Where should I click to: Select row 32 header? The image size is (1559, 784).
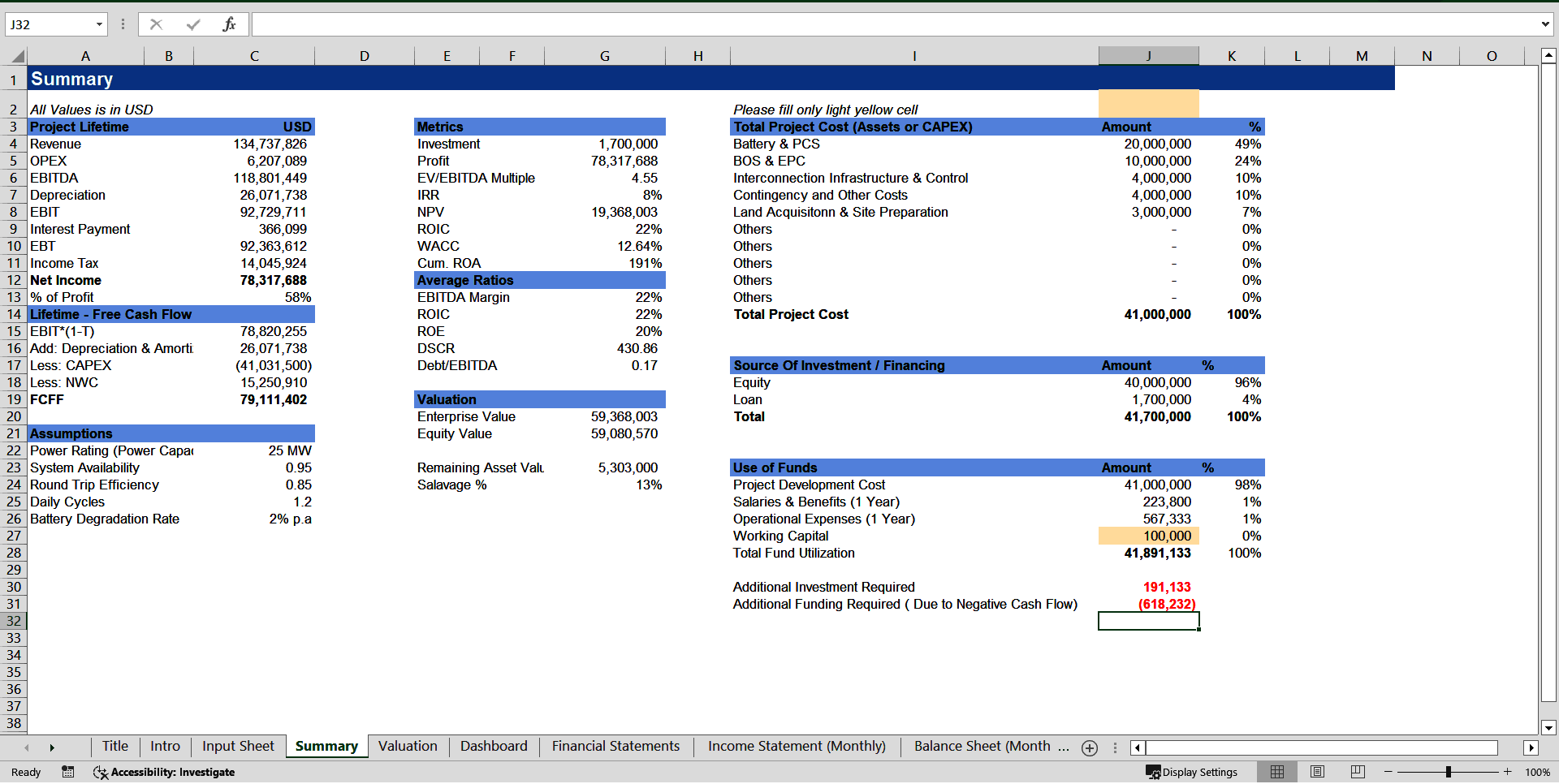pyautogui.click(x=14, y=621)
